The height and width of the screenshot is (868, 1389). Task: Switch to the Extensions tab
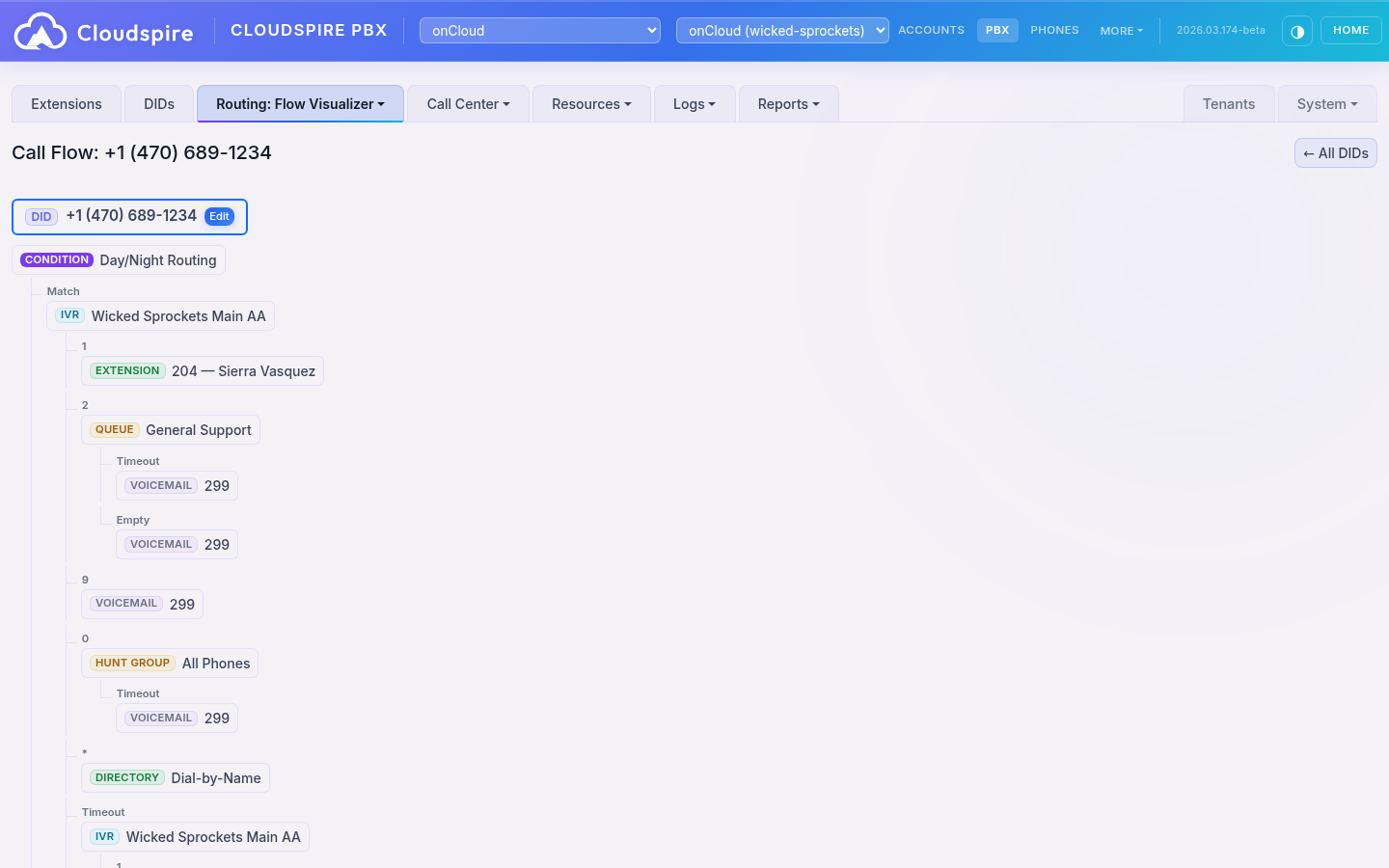pyautogui.click(x=66, y=103)
